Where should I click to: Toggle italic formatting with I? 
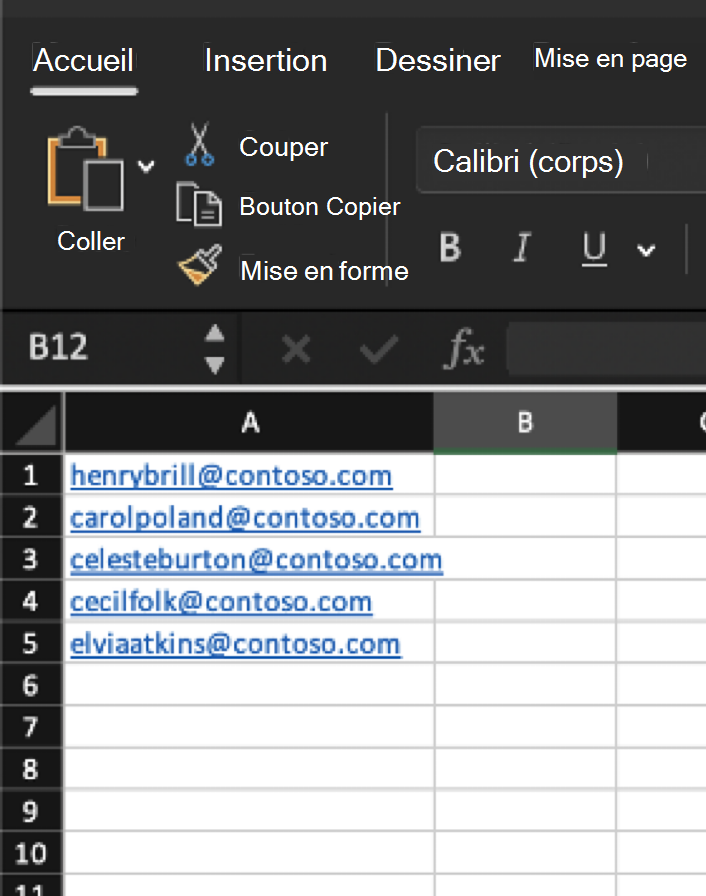click(x=522, y=248)
